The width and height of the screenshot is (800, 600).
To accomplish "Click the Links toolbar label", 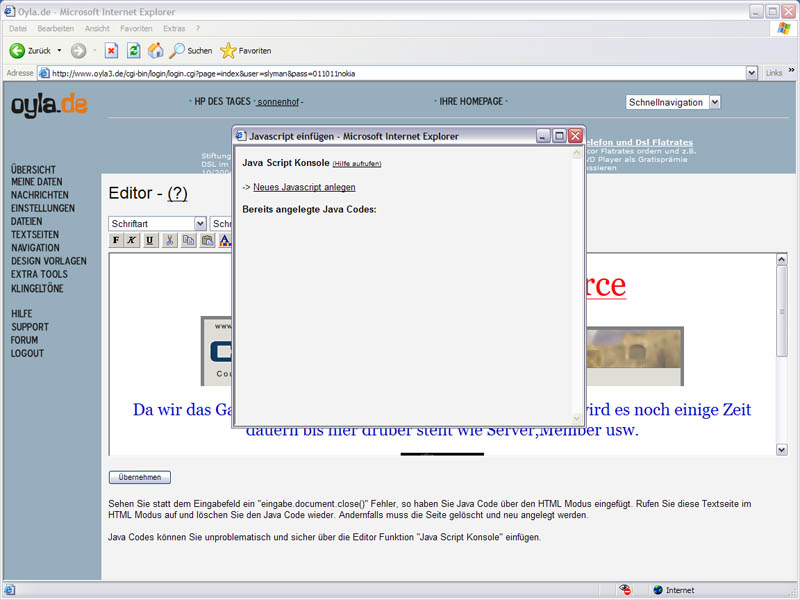I will 774,73.
